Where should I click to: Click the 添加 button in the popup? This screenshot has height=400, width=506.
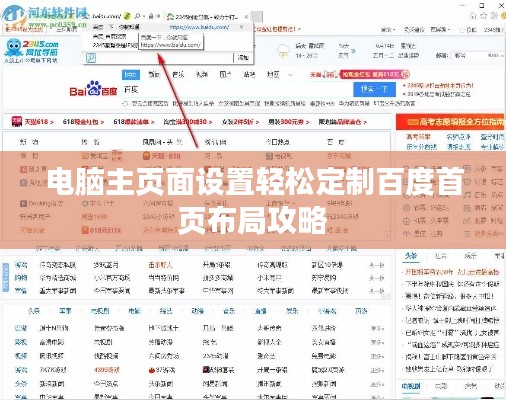click(x=243, y=58)
